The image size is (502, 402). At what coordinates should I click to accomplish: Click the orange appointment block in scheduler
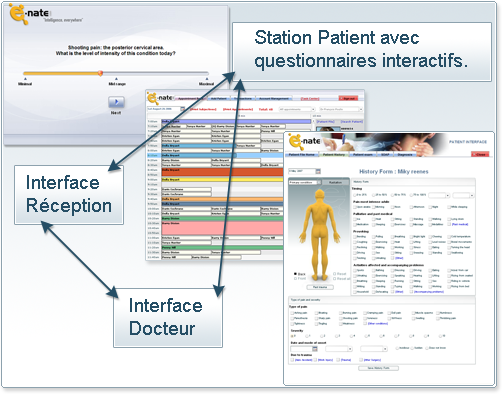pyautogui.click(x=222, y=172)
